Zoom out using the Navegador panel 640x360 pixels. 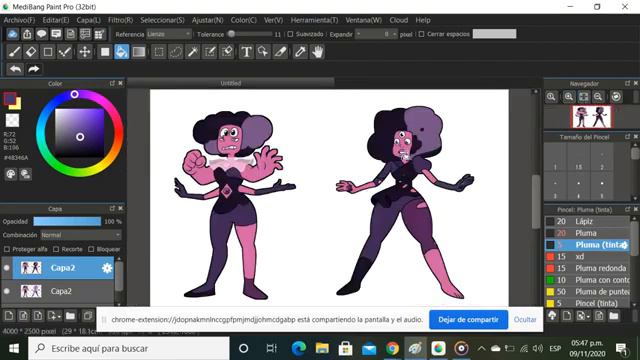pyautogui.click(x=598, y=97)
